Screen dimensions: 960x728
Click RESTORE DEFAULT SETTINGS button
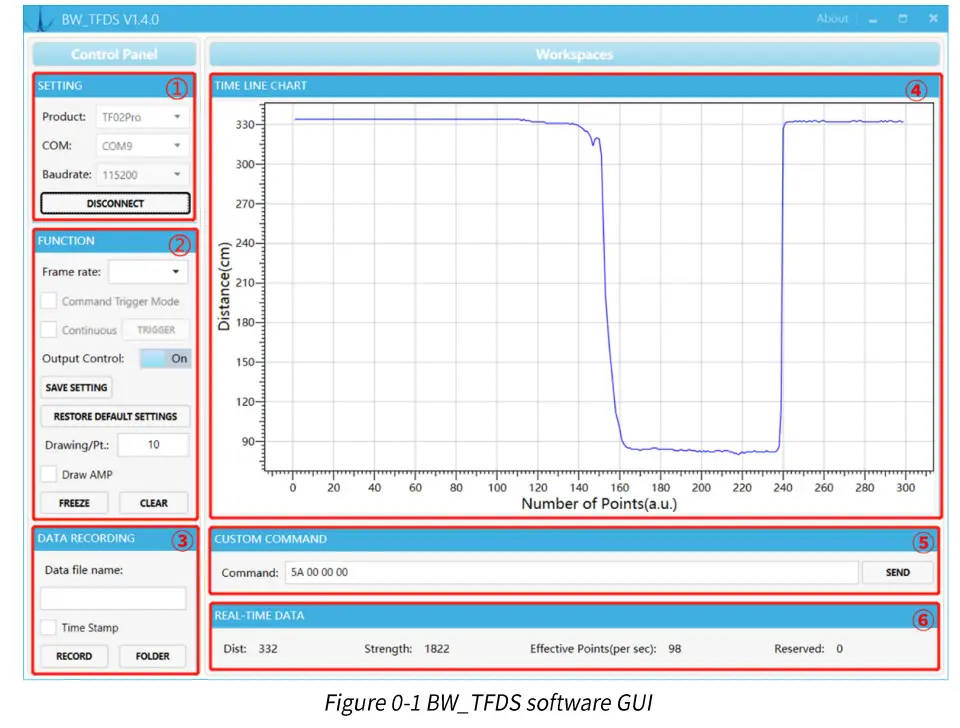click(x=115, y=416)
